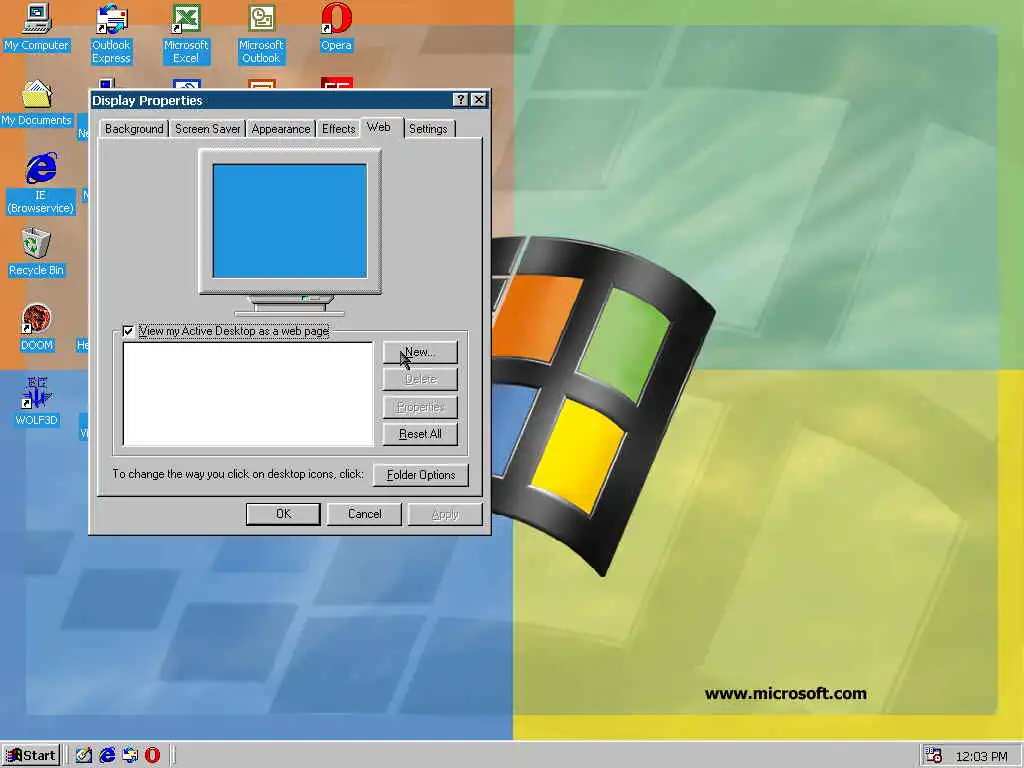Switch to the Screen Saver tab
This screenshot has width=1024, height=768.
[x=208, y=129]
